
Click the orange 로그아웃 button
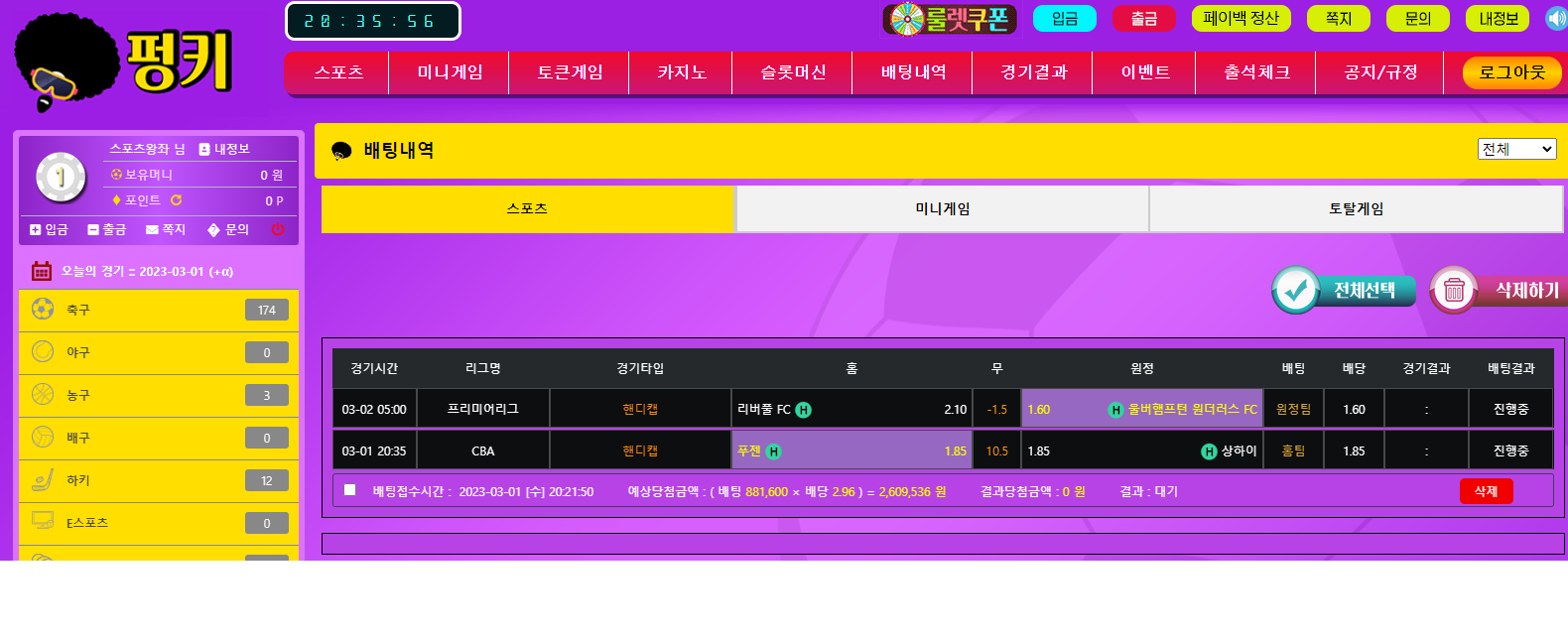pos(1511,72)
